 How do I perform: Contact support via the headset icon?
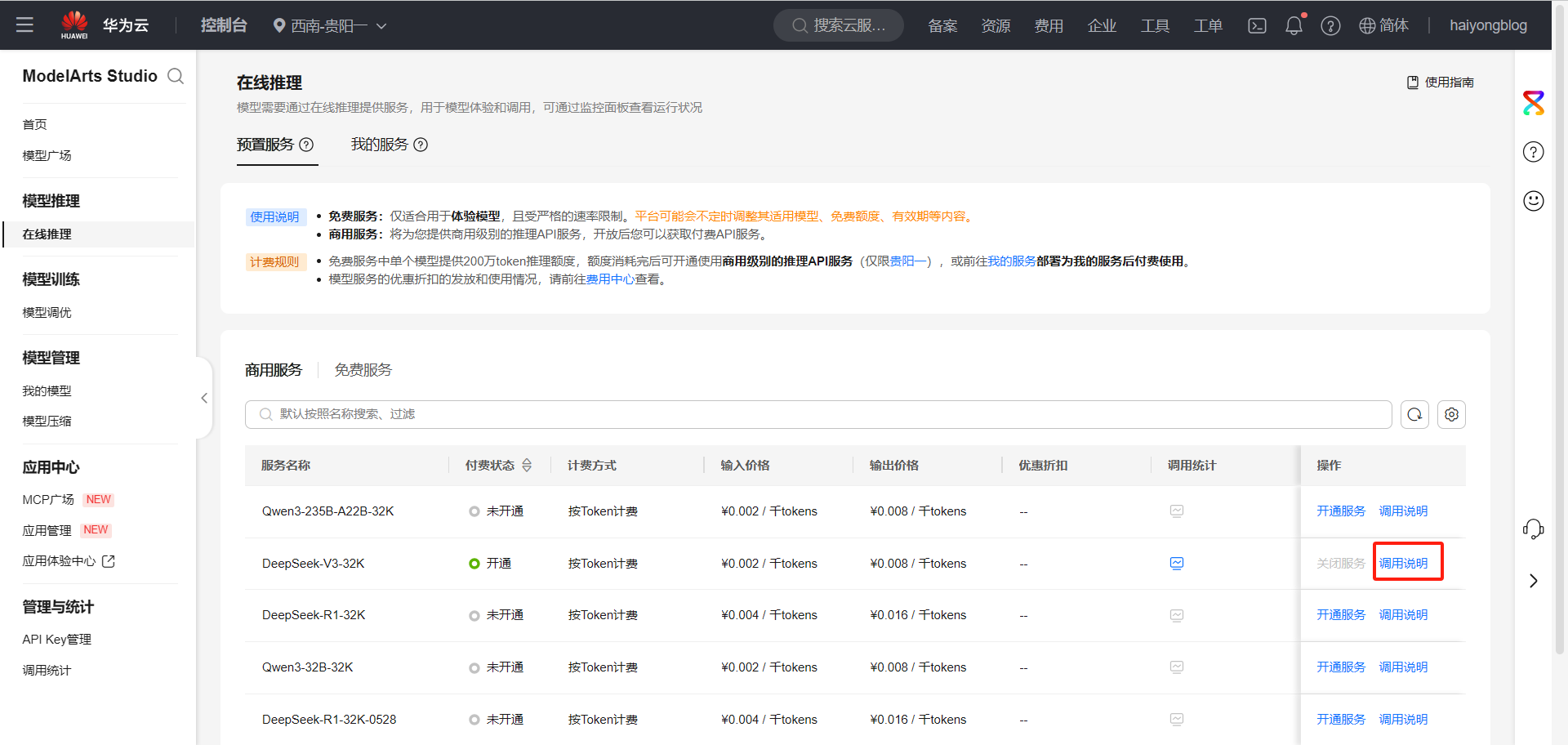pos(1534,529)
